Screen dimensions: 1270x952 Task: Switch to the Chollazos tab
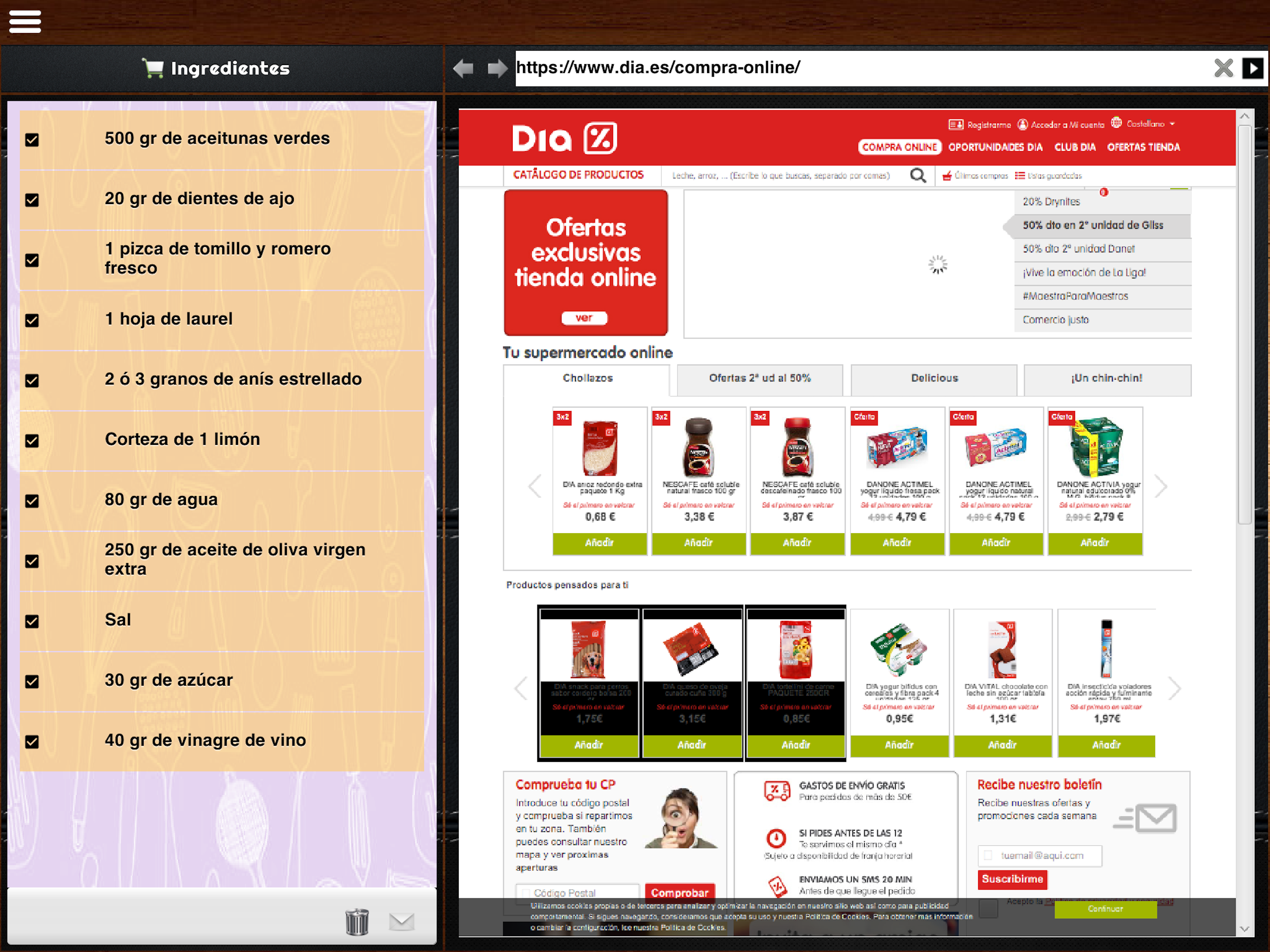[x=587, y=379]
